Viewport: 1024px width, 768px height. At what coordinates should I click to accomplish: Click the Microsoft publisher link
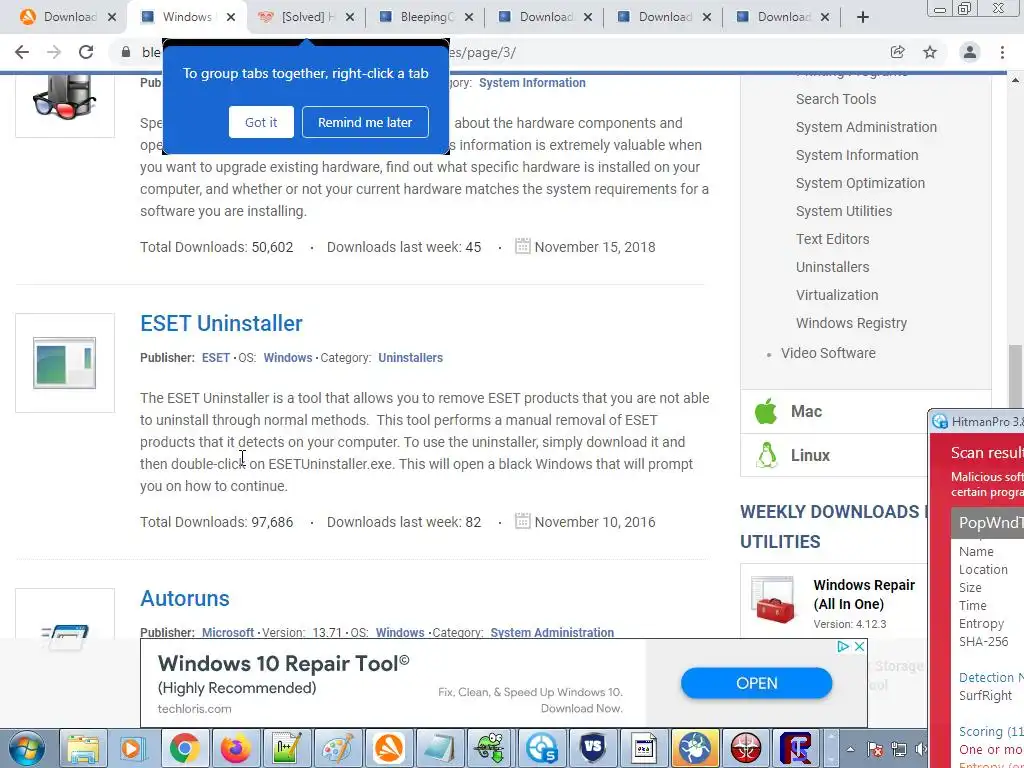click(x=228, y=632)
